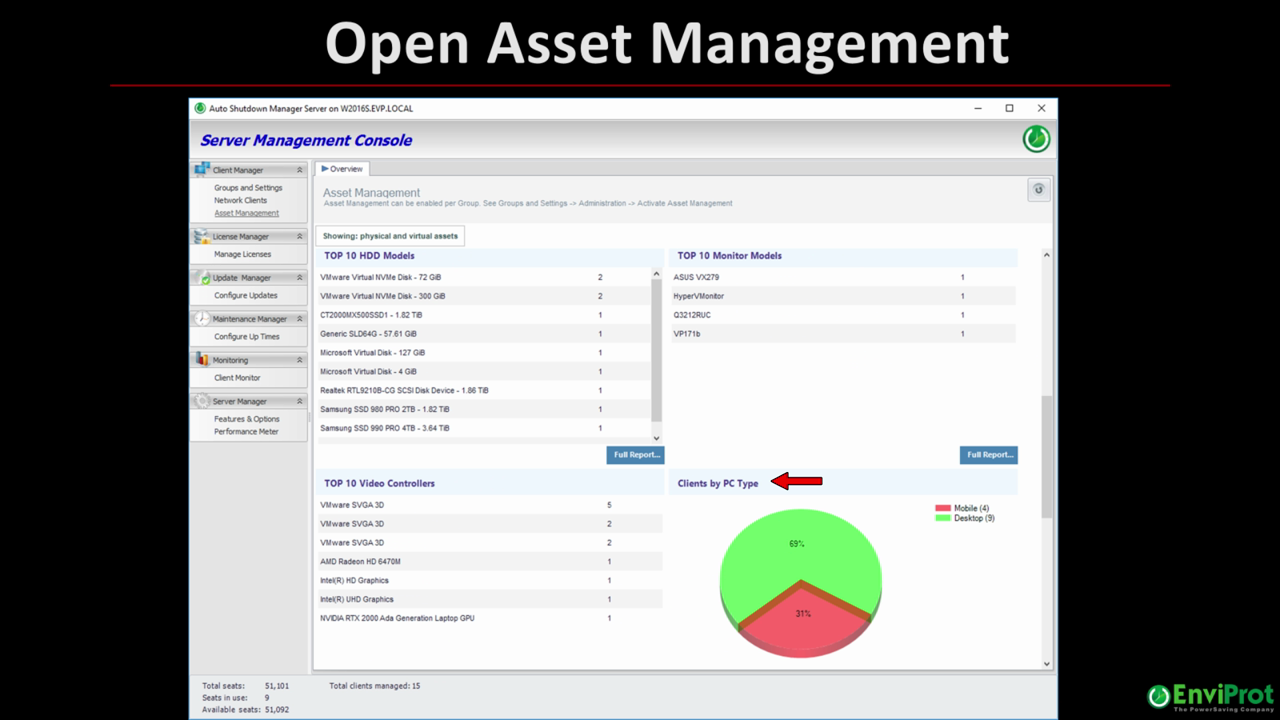Collapse the Monitoring section
Image resolution: width=1280 pixels, height=720 pixels.
point(299,360)
